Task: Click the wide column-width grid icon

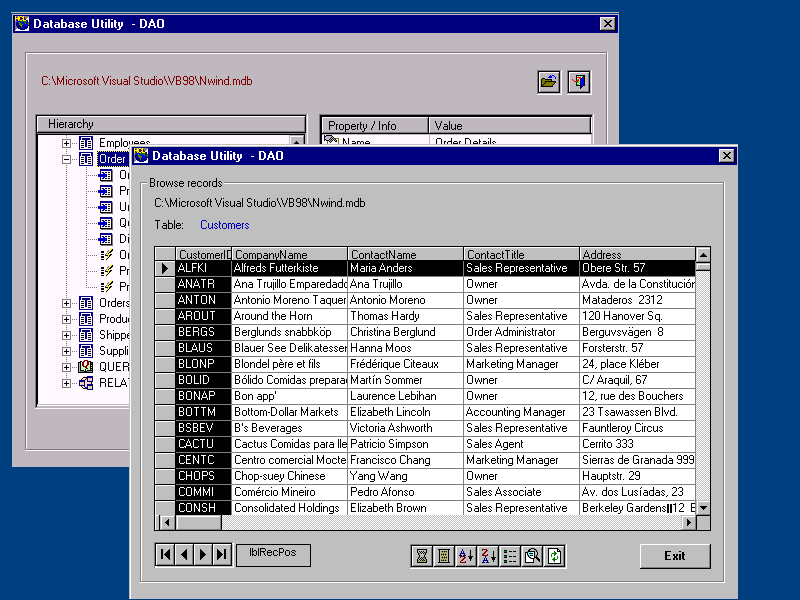Action: click(x=444, y=556)
